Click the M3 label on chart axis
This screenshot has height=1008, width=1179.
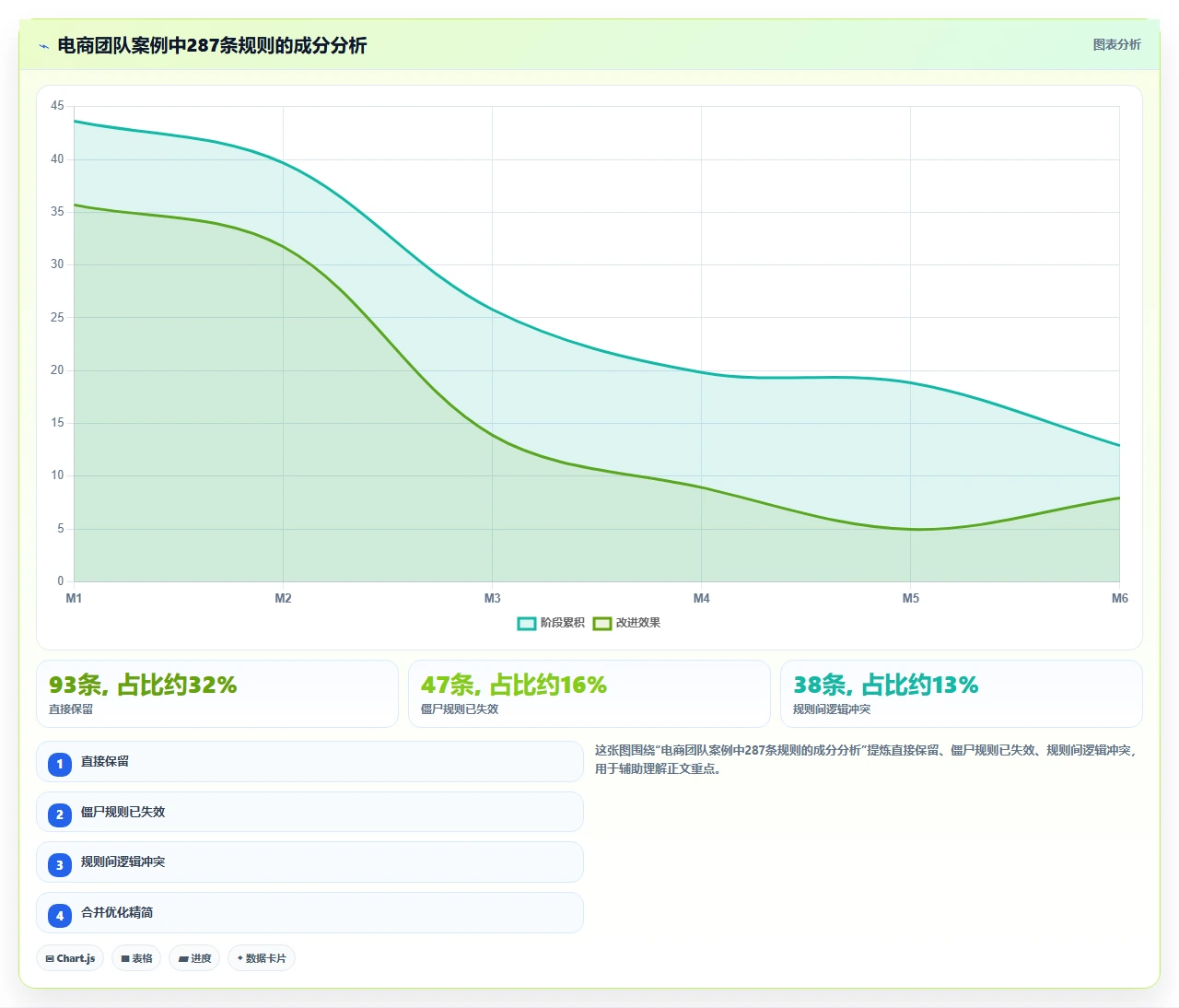pos(493,599)
